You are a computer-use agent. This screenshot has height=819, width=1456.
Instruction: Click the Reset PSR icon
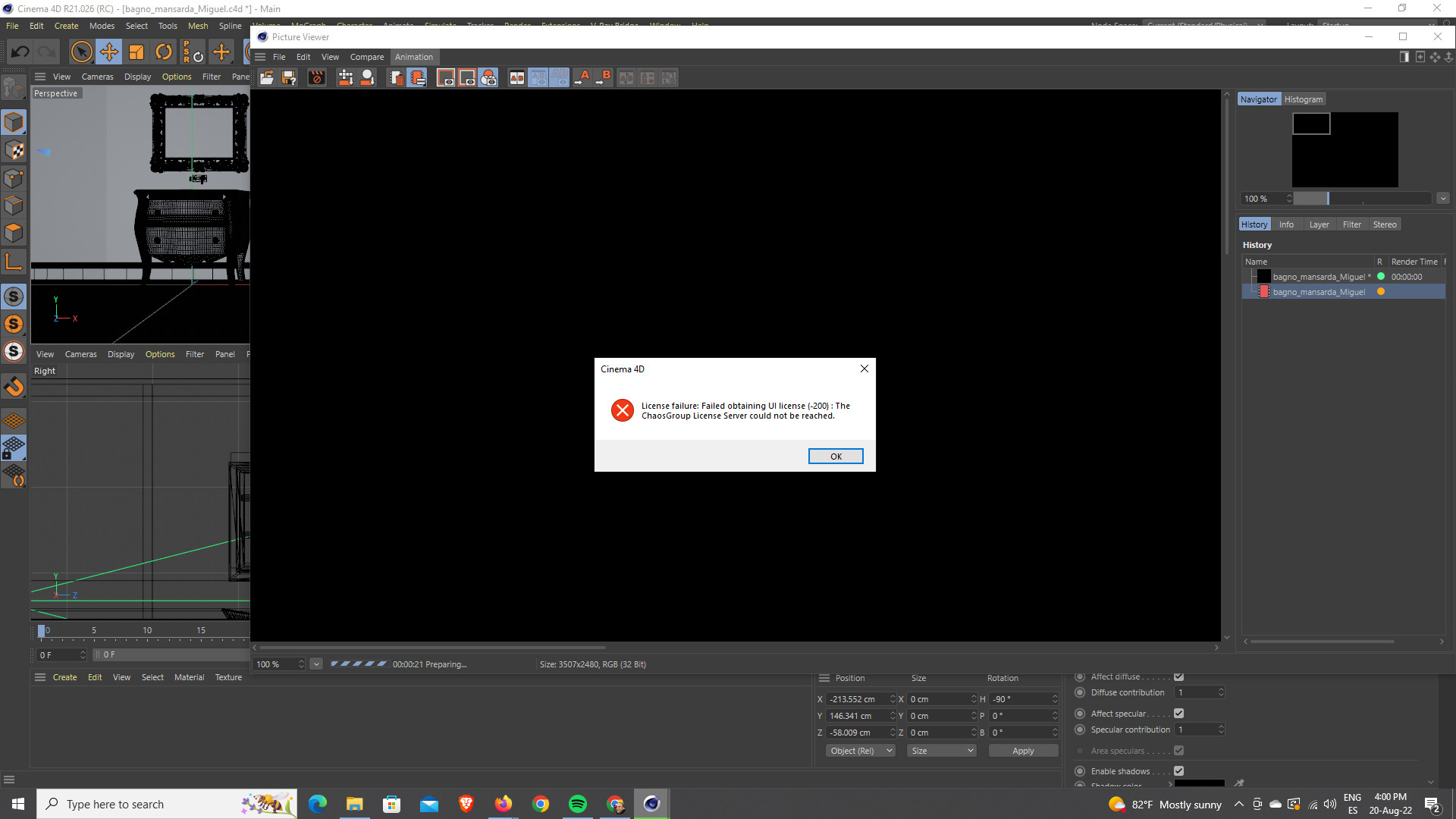[x=193, y=52]
